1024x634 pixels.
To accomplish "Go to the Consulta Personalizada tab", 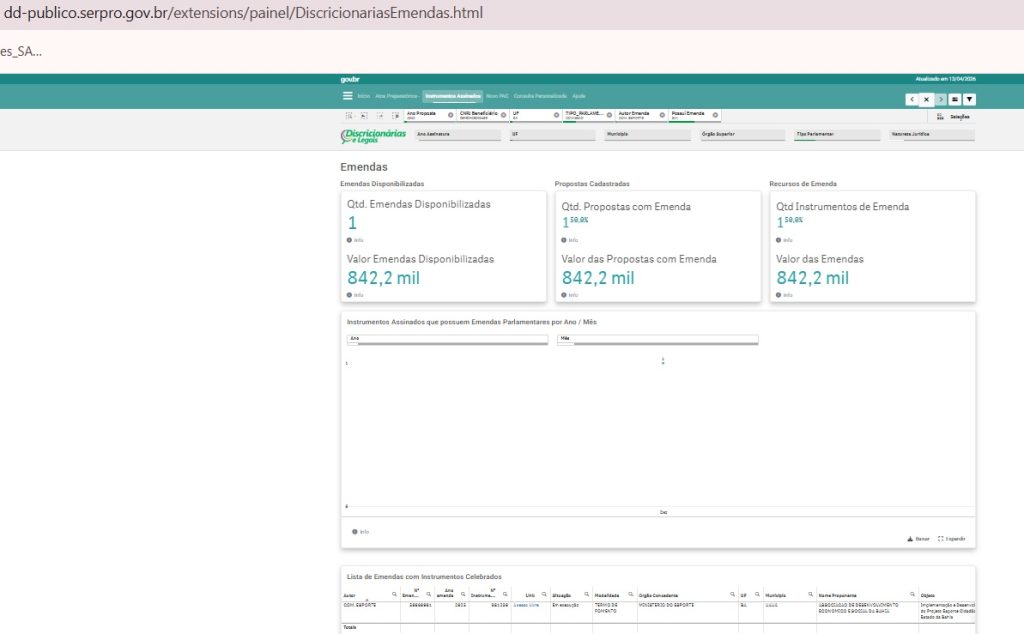I will 539,96.
